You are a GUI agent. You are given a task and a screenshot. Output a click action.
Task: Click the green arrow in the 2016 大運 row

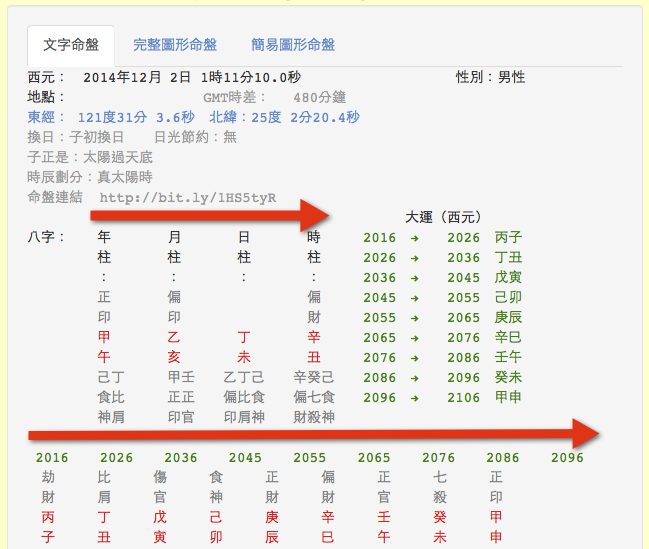(x=415, y=238)
